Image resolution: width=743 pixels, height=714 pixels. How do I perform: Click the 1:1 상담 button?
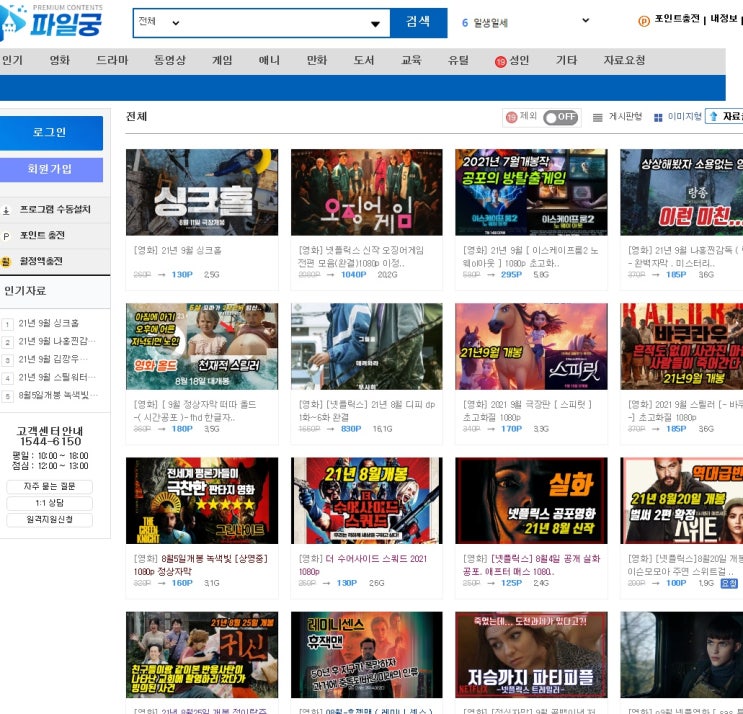coord(49,503)
